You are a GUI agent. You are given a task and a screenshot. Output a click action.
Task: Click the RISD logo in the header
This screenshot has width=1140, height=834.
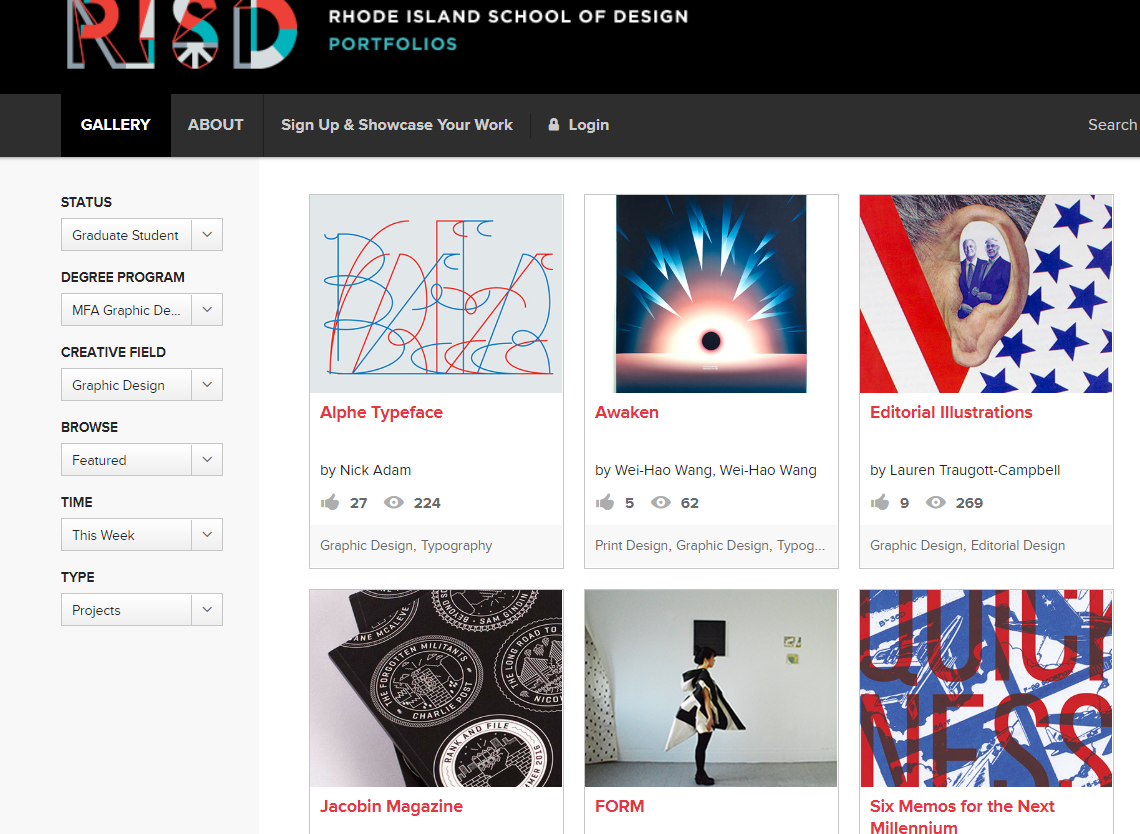182,34
